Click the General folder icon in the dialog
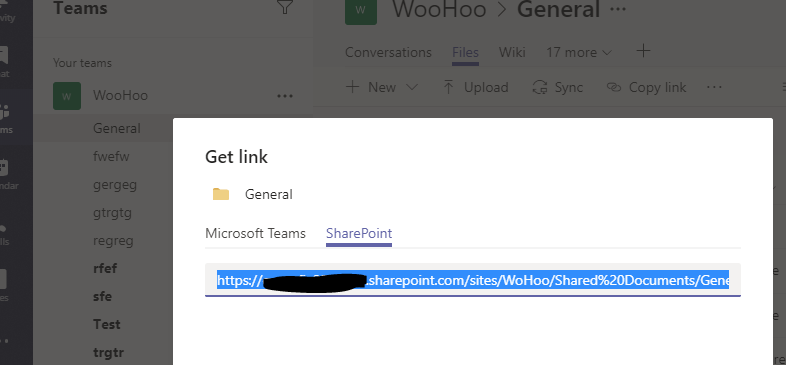The width and height of the screenshot is (786, 365). [221, 195]
